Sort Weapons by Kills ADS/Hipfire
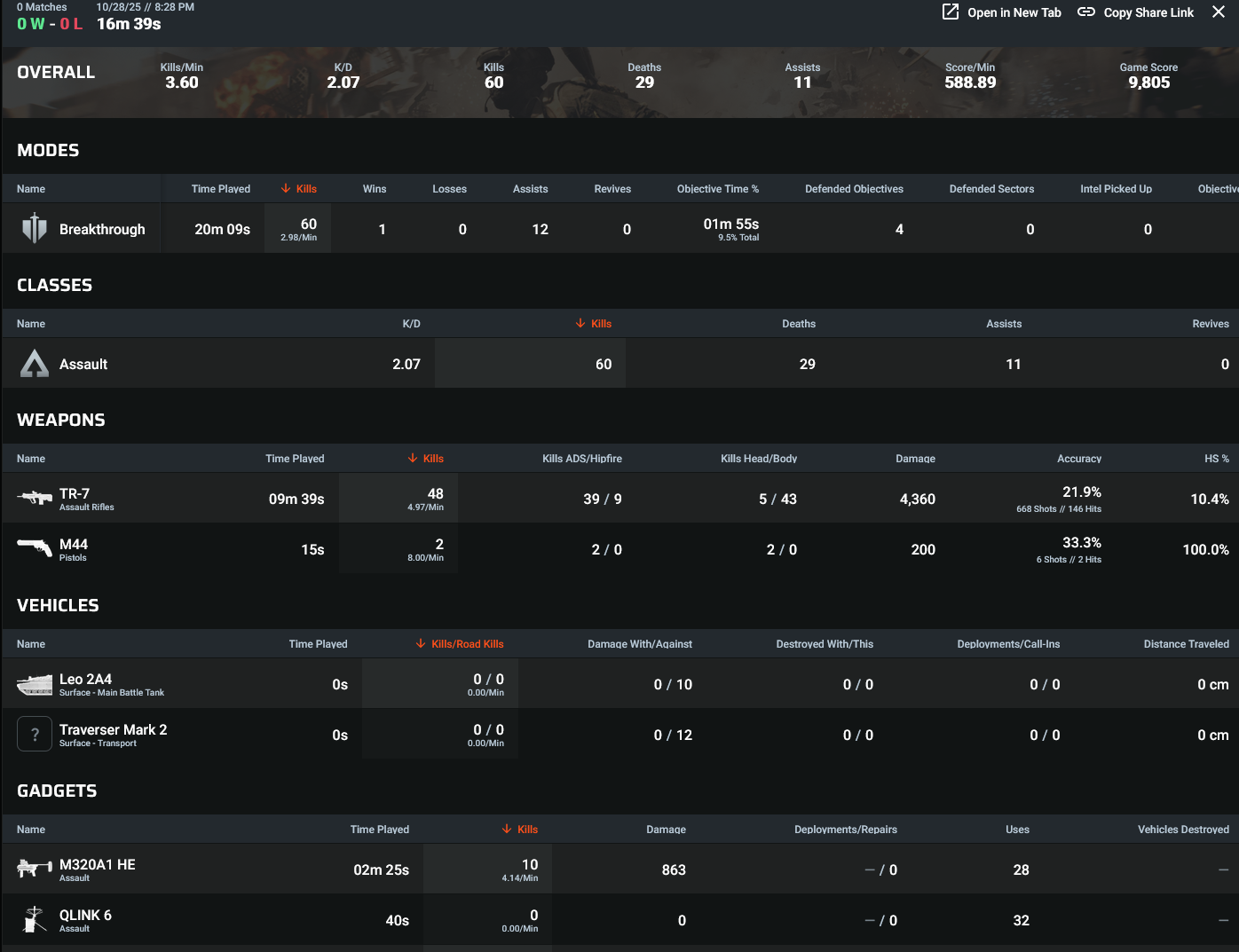 click(582, 459)
